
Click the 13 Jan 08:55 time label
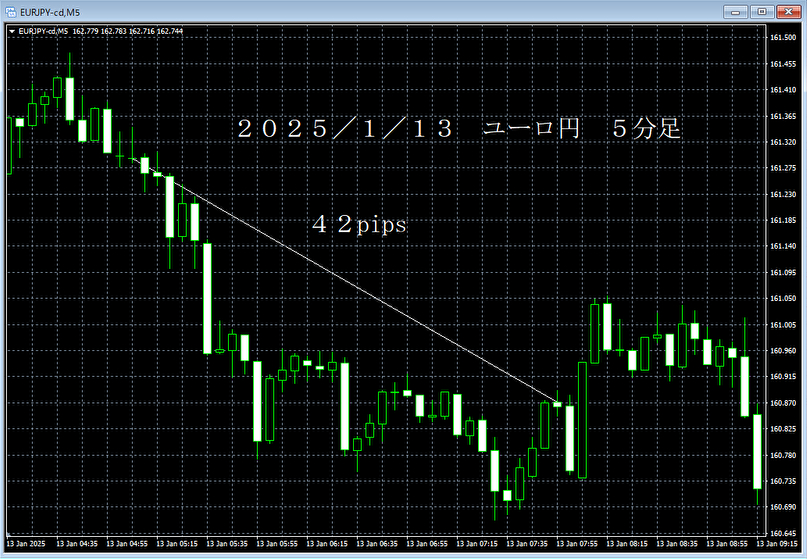click(x=726, y=544)
